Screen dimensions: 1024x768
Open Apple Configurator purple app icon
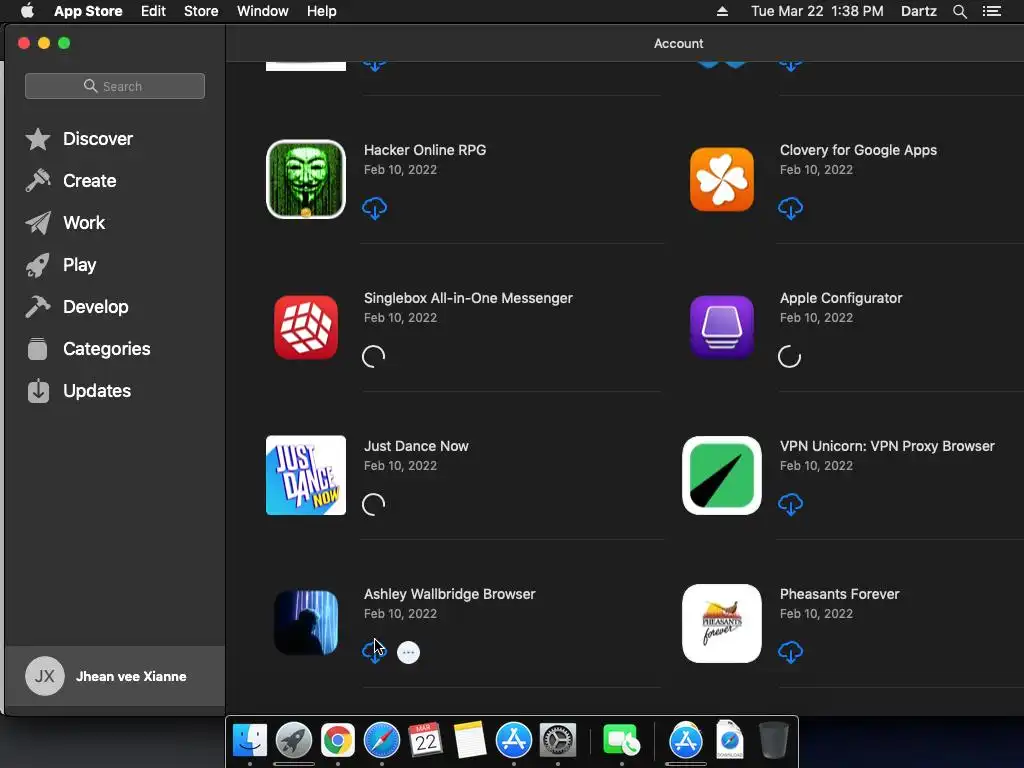tap(722, 327)
